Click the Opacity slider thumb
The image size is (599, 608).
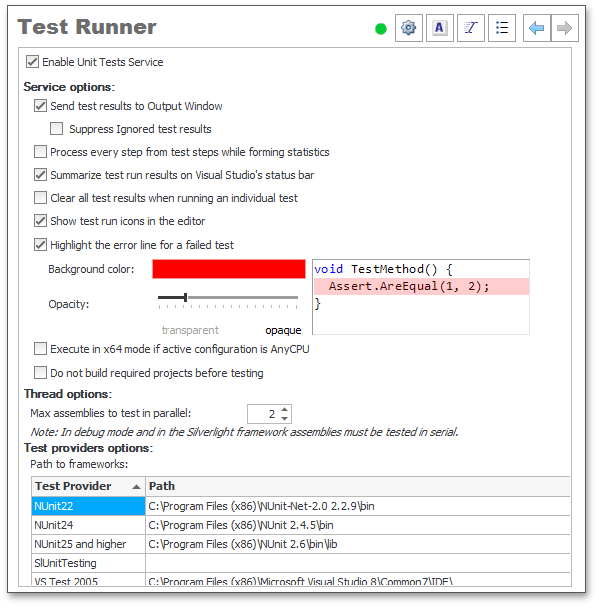(x=185, y=298)
